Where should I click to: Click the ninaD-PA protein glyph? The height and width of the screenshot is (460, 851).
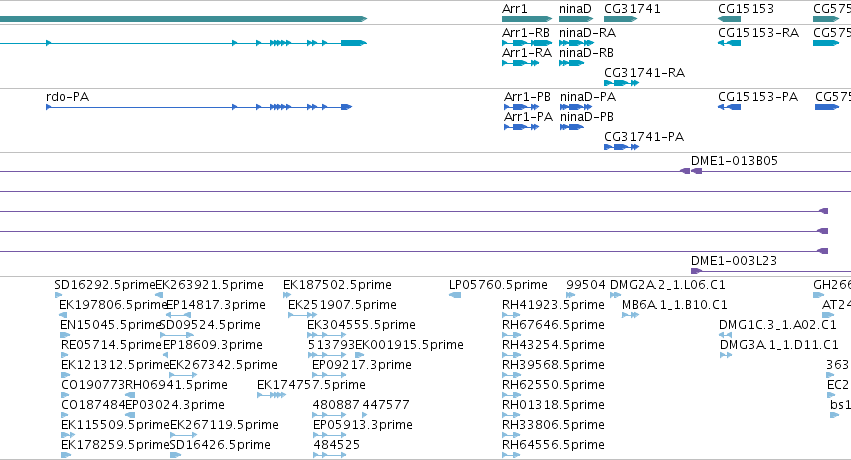(576, 107)
